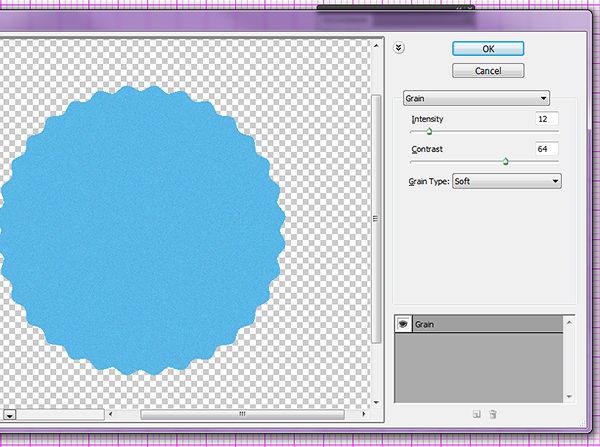Image resolution: width=600 pixels, height=447 pixels.
Task: Click the new effect layer icon
Action: click(476, 414)
